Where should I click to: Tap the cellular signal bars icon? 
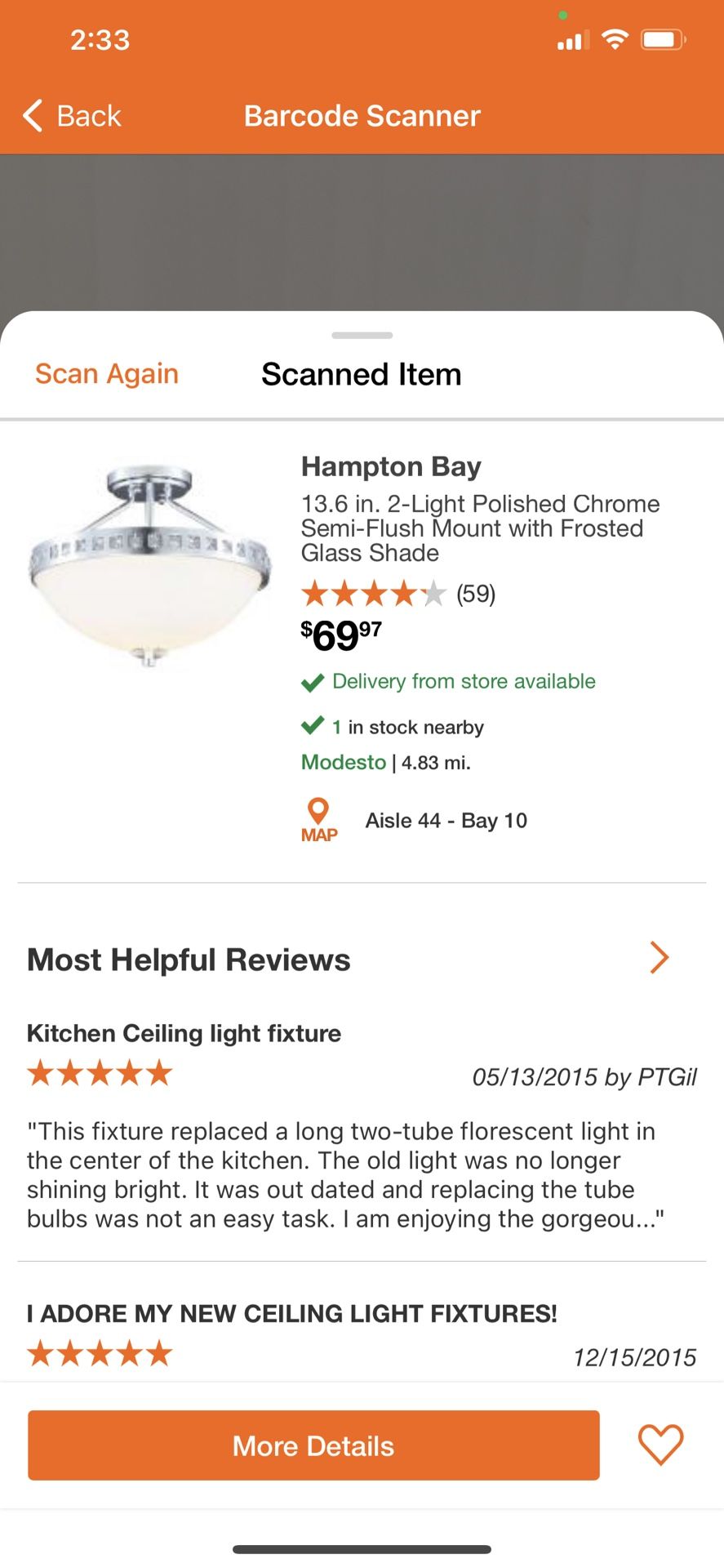[x=573, y=40]
